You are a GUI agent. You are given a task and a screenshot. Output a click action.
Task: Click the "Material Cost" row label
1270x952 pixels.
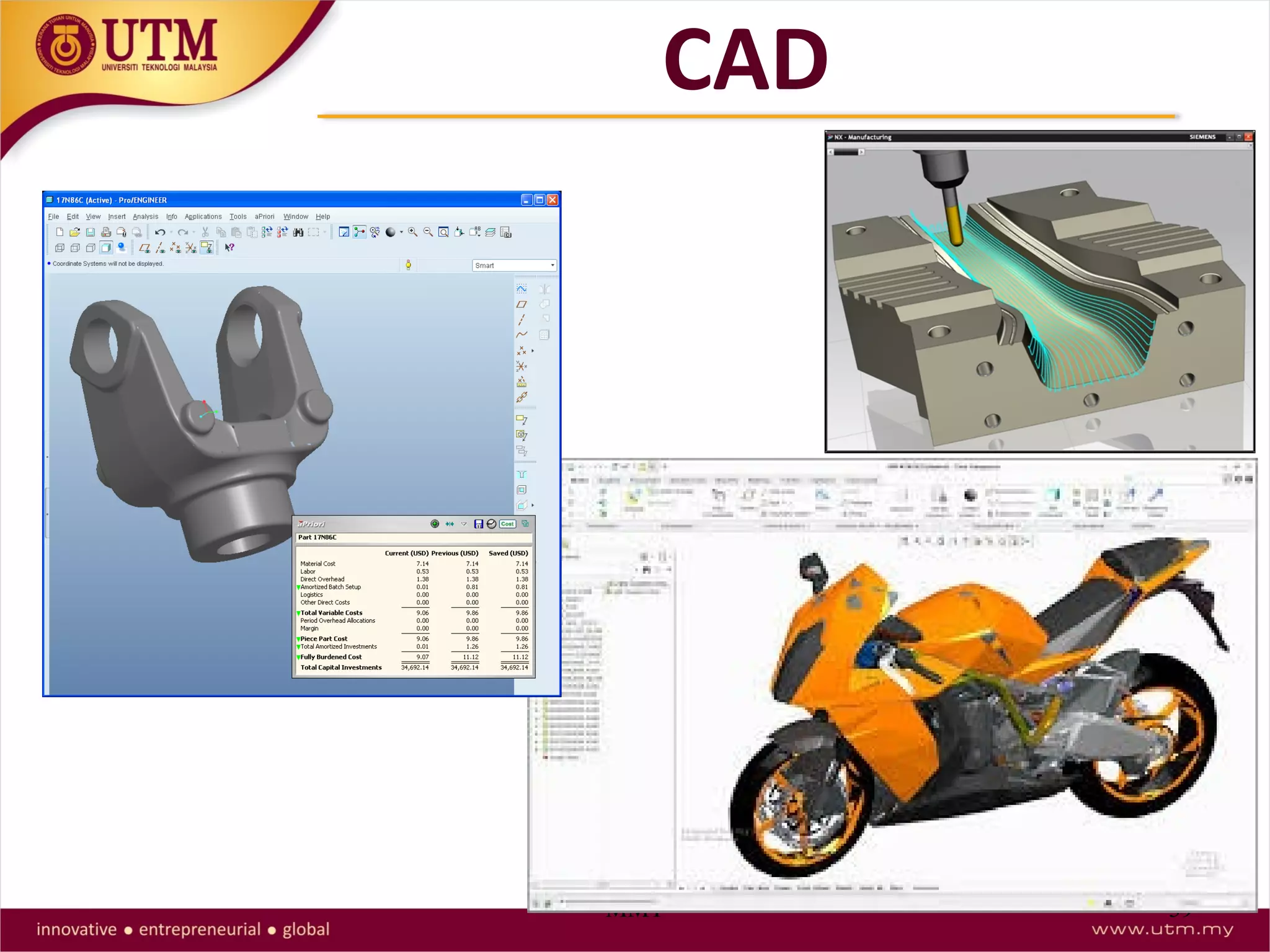[x=317, y=564]
